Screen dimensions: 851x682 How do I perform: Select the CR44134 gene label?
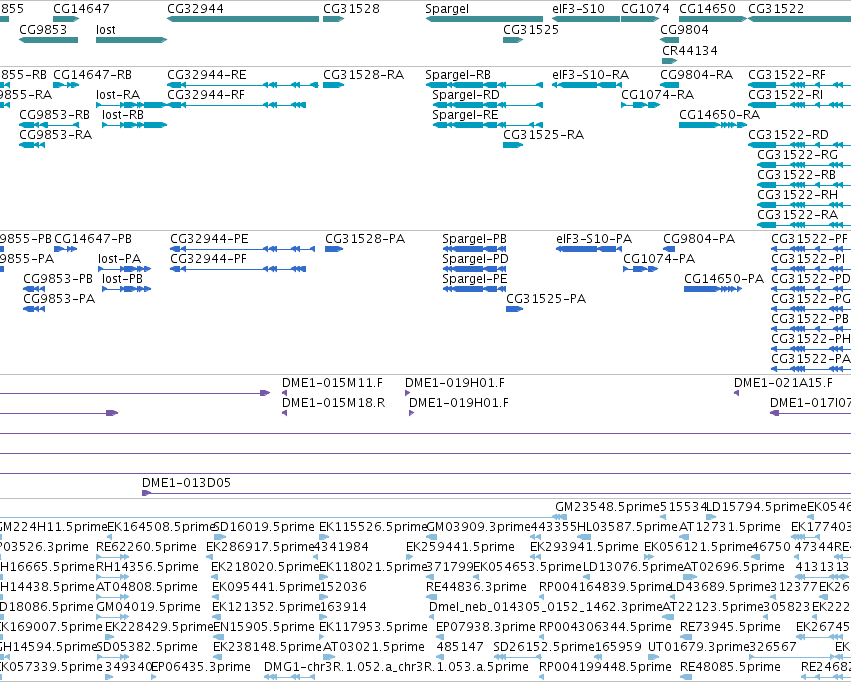690,50
